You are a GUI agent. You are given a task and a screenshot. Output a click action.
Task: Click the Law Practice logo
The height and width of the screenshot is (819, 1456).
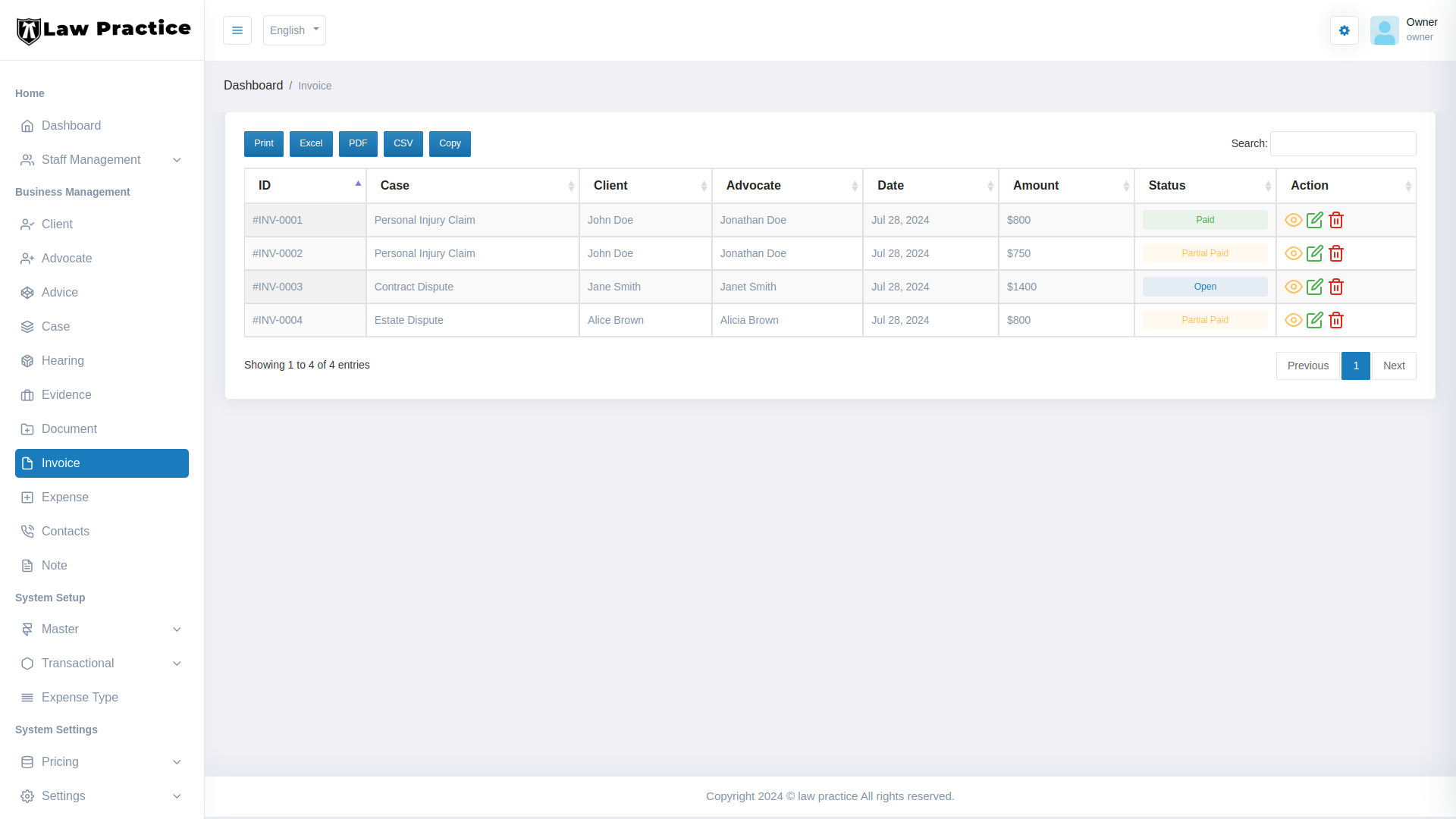[x=103, y=30]
